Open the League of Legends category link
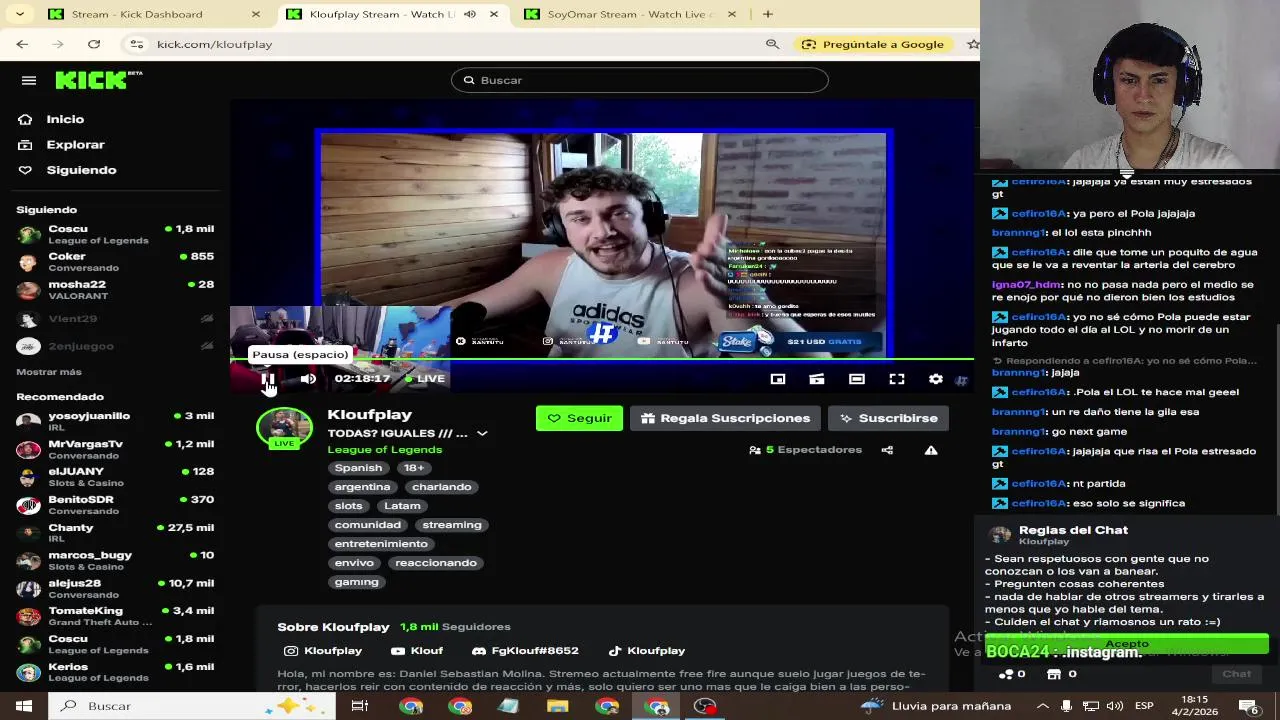This screenshot has height=720, width=1280. point(384,450)
